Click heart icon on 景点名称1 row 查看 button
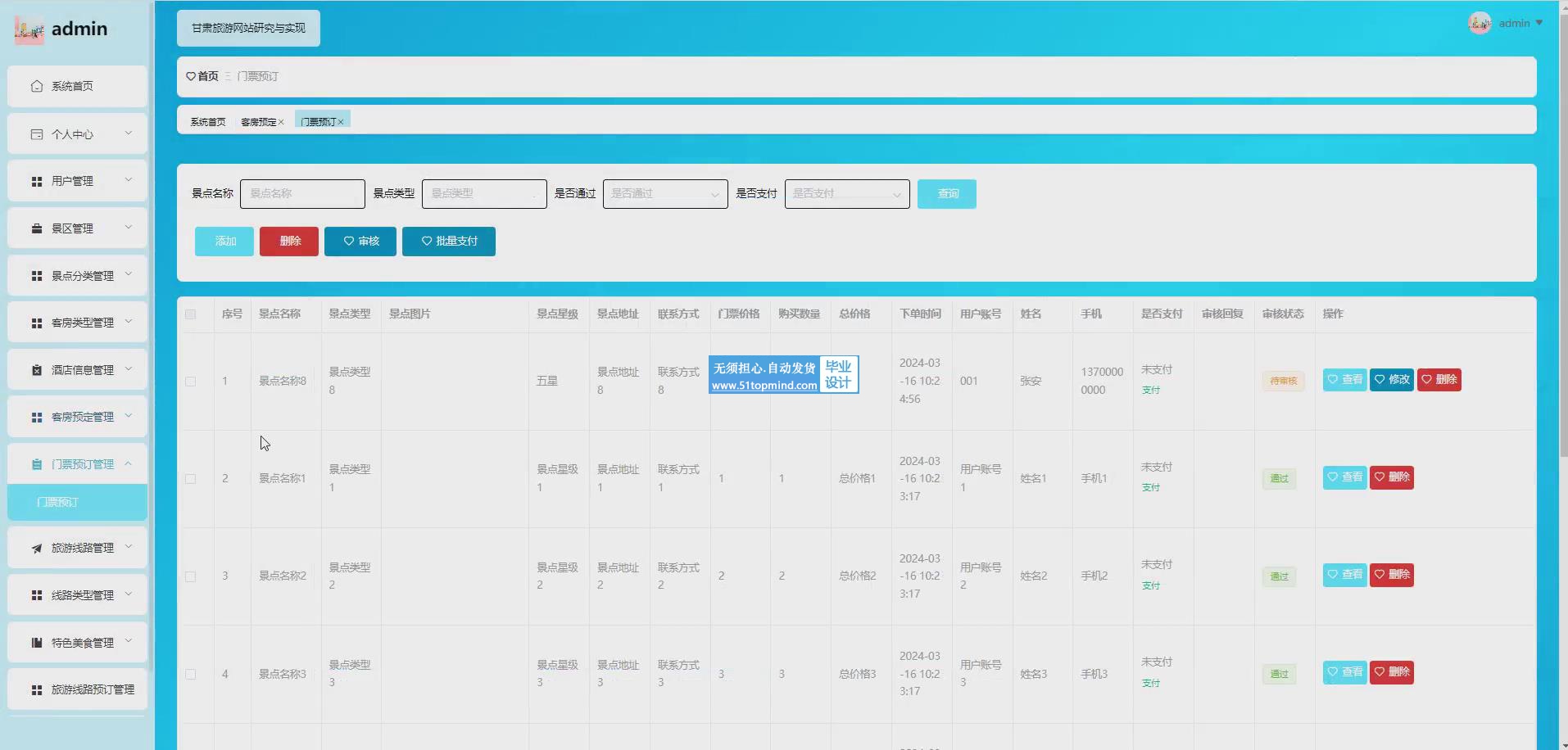Image resolution: width=1568 pixels, height=750 pixels. click(1333, 477)
